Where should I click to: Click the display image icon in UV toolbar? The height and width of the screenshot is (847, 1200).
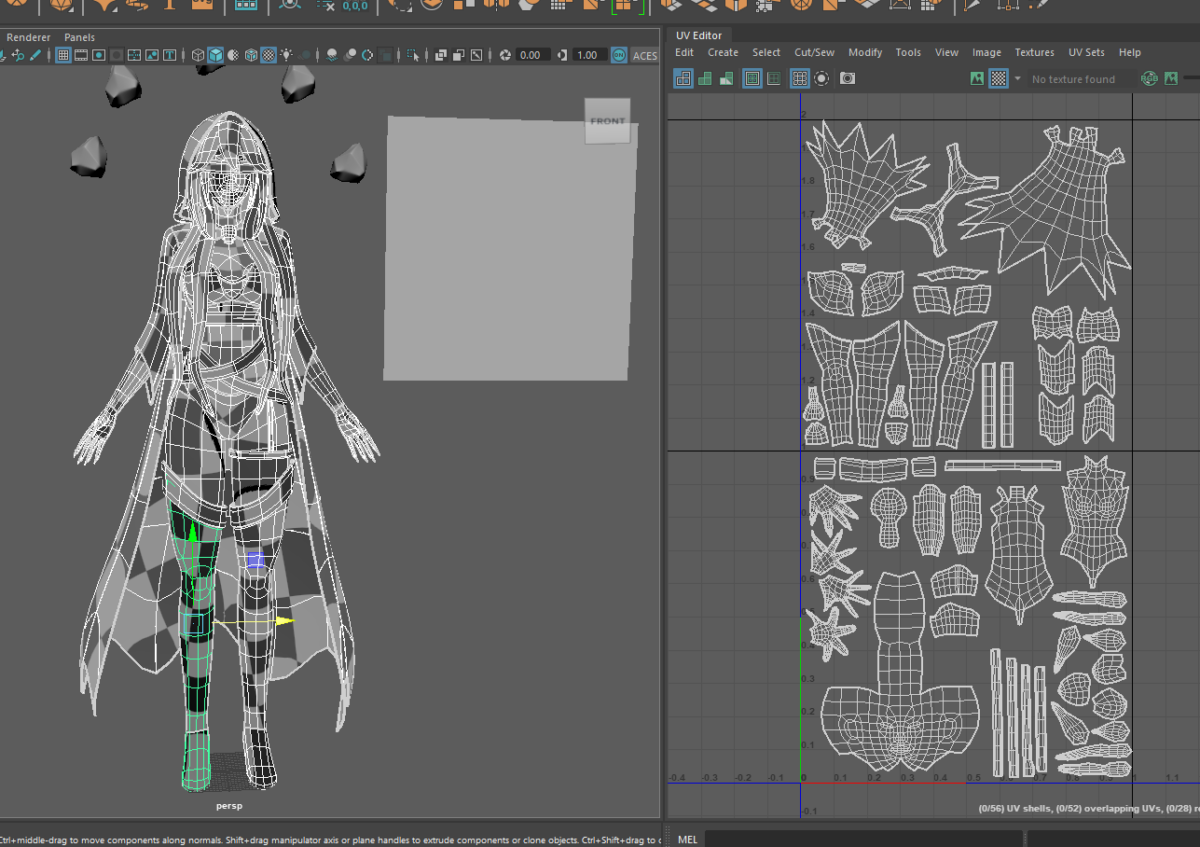[977, 78]
